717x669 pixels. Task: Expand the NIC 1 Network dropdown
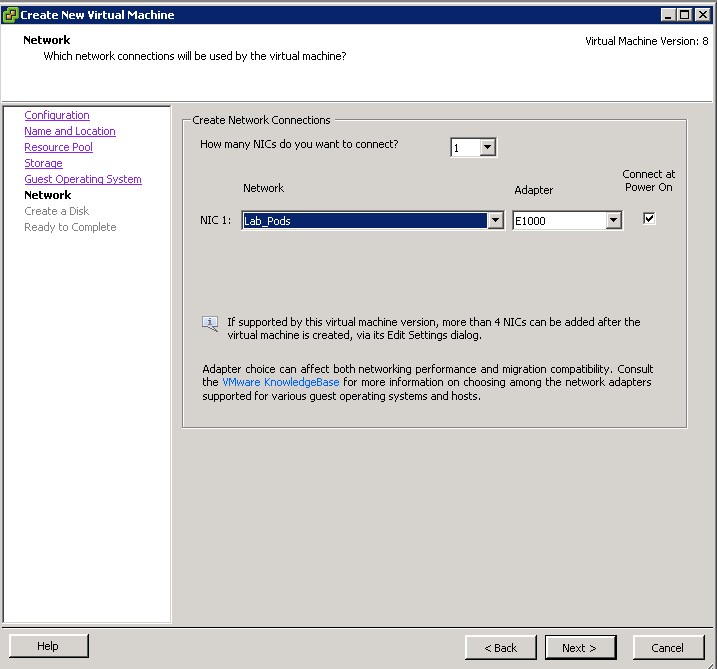coord(495,221)
